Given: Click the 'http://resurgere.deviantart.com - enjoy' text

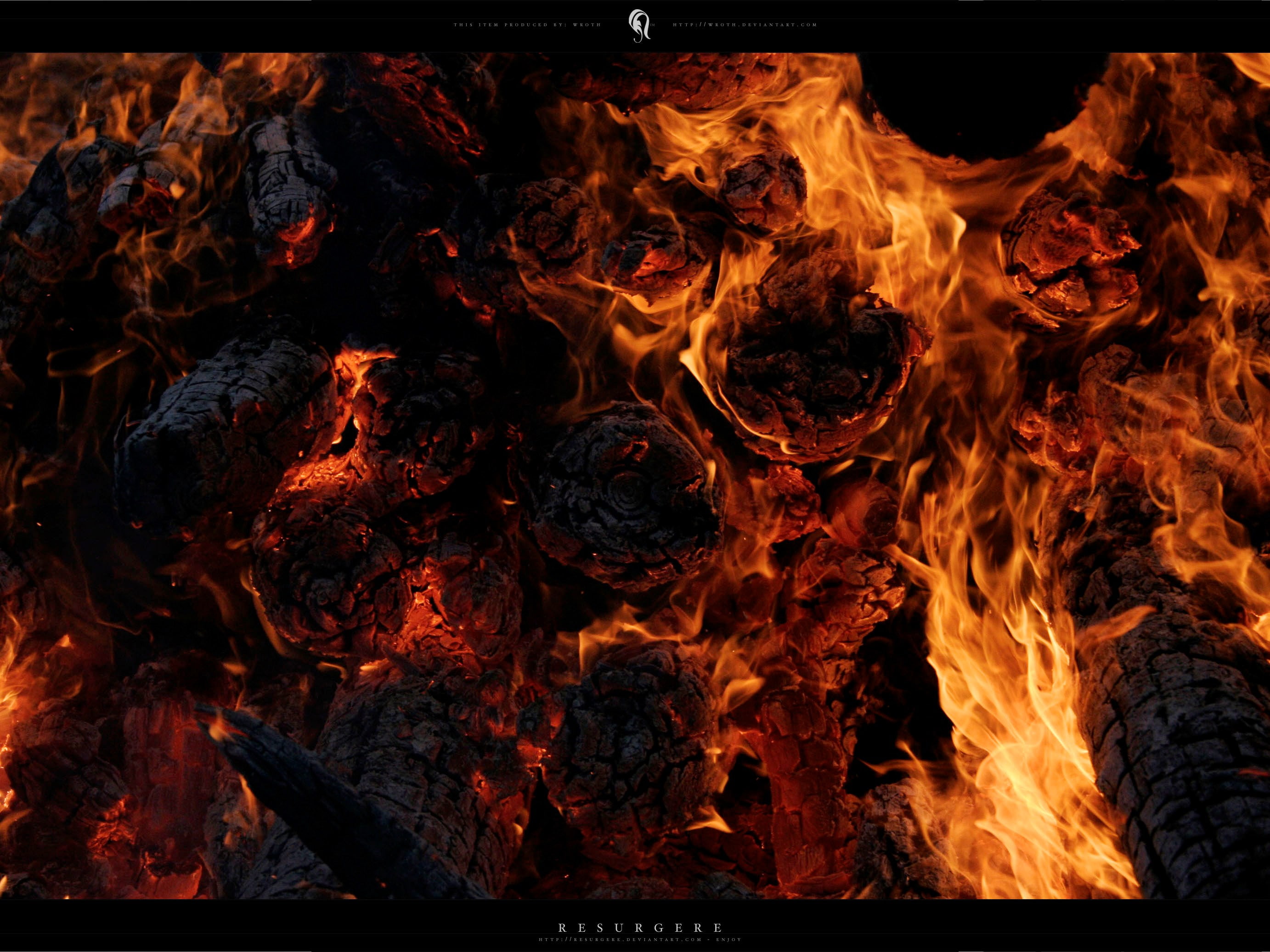Looking at the screenshot, I should [640, 940].
